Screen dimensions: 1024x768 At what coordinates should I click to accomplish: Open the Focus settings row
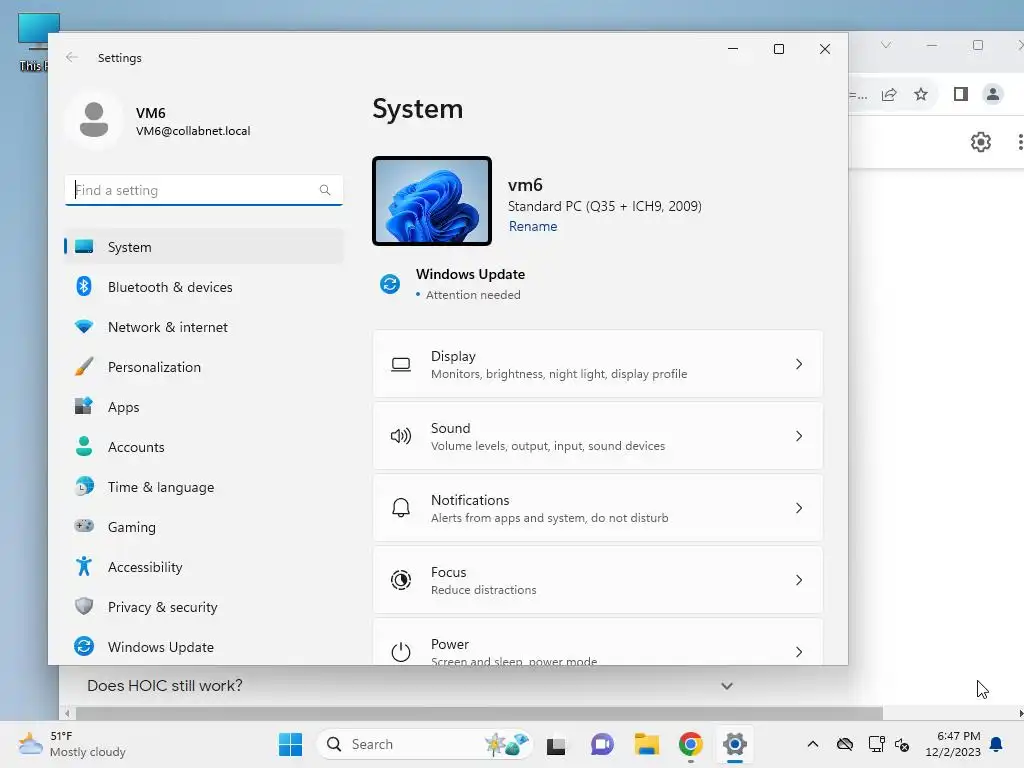pos(598,579)
